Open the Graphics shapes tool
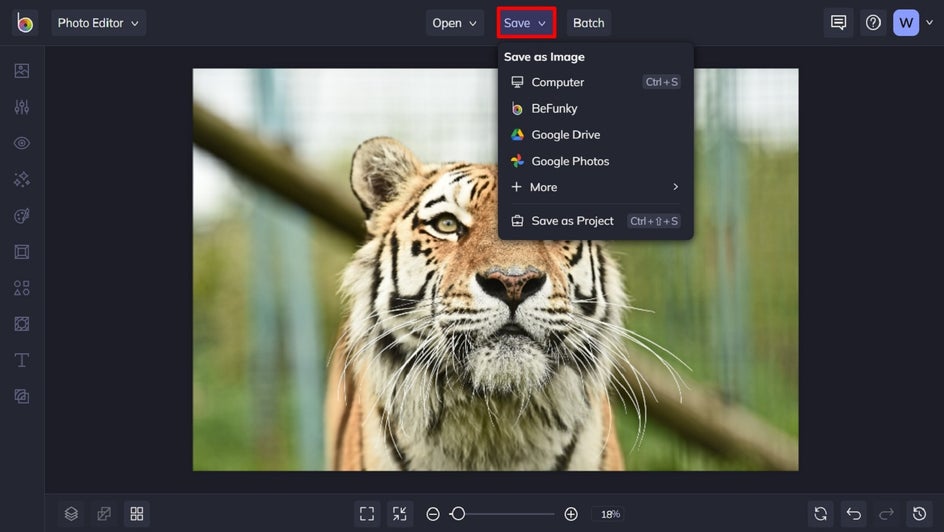944x532 pixels. pos(22,288)
